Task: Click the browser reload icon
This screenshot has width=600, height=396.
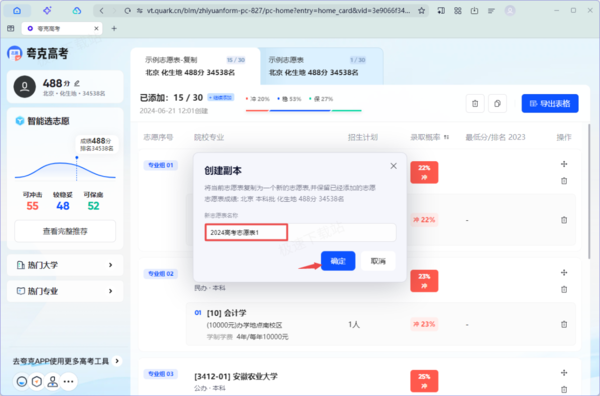Action: tap(127, 11)
